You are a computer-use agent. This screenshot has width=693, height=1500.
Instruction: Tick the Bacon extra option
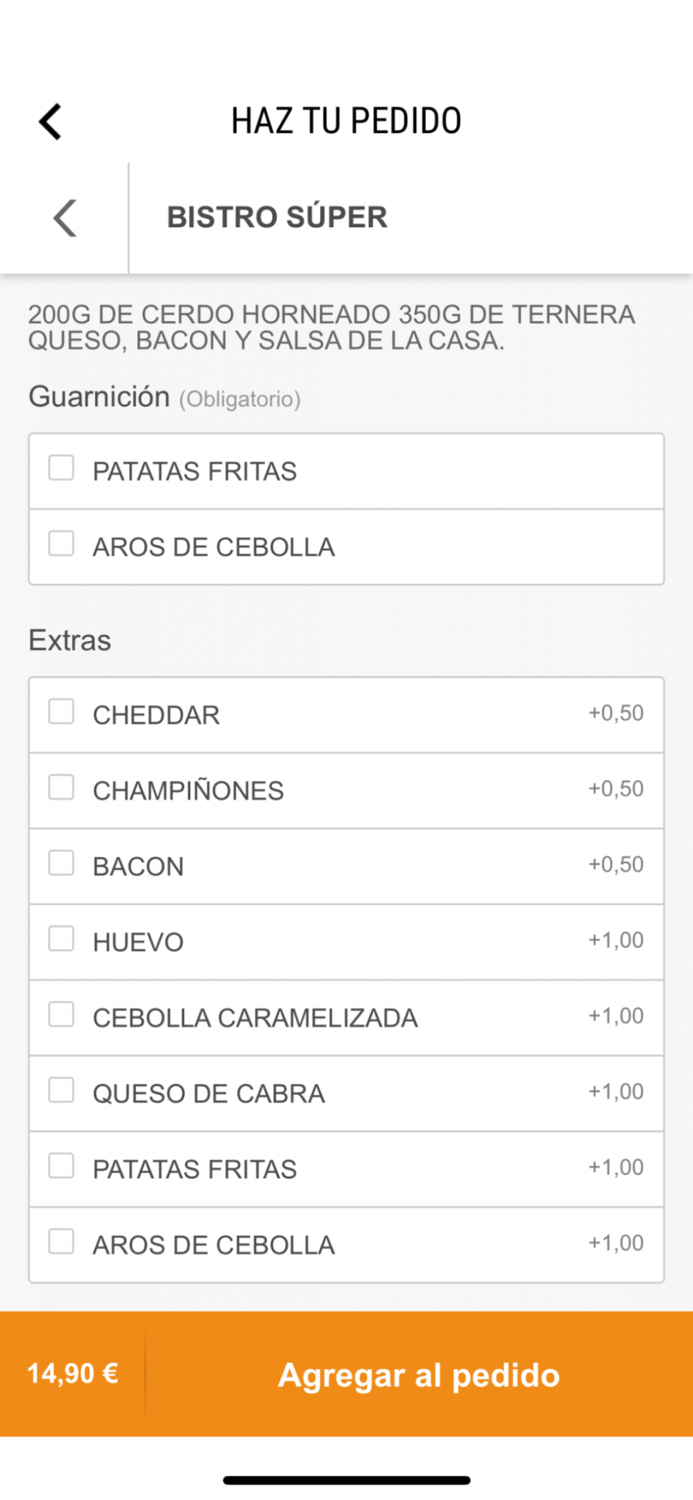pos(62,863)
